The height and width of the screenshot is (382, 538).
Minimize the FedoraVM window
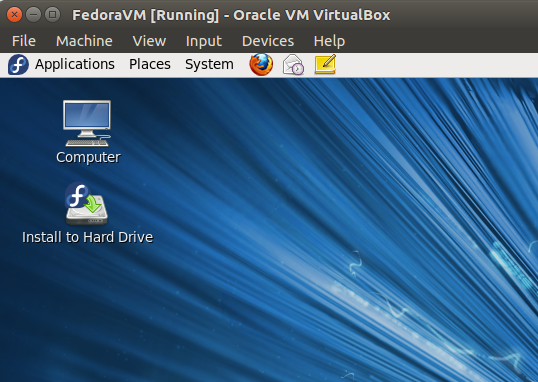click(33, 15)
